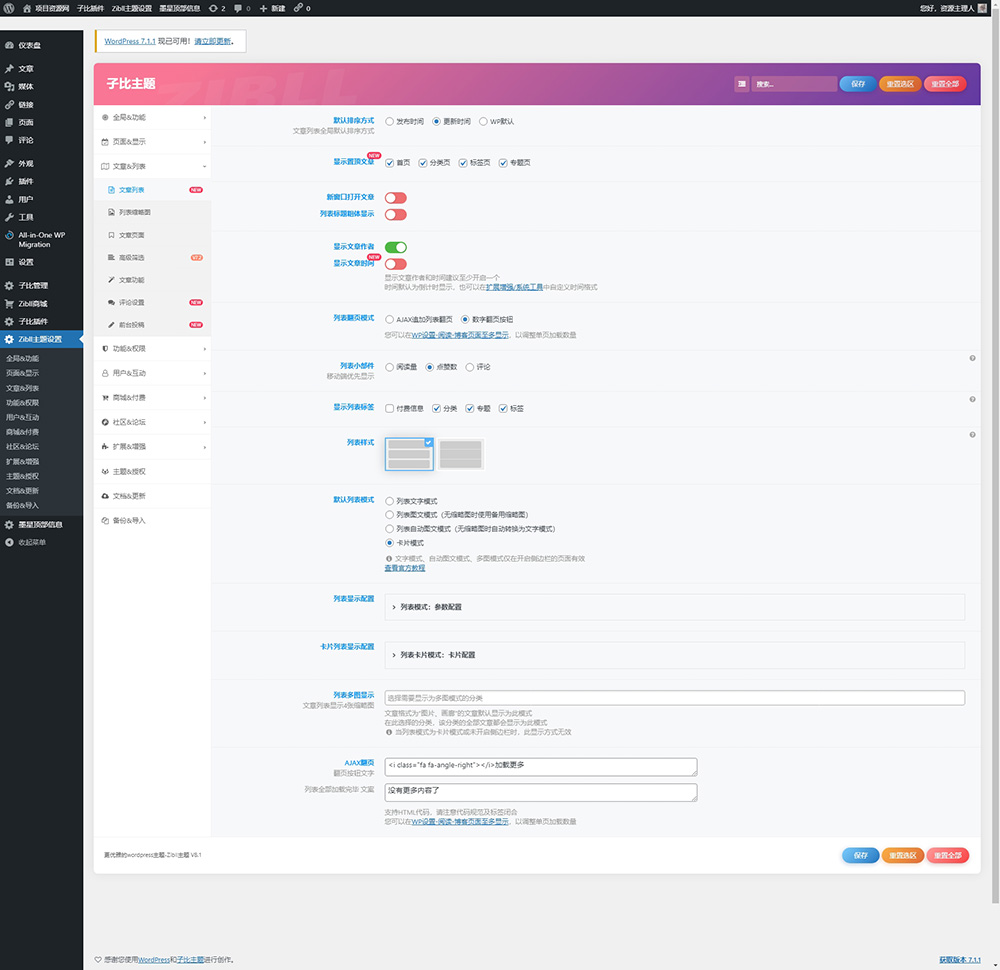
Task: Click the 评论 speech bubble icon in sidebar
Action: pyautogui.click(x=9, y=140)
